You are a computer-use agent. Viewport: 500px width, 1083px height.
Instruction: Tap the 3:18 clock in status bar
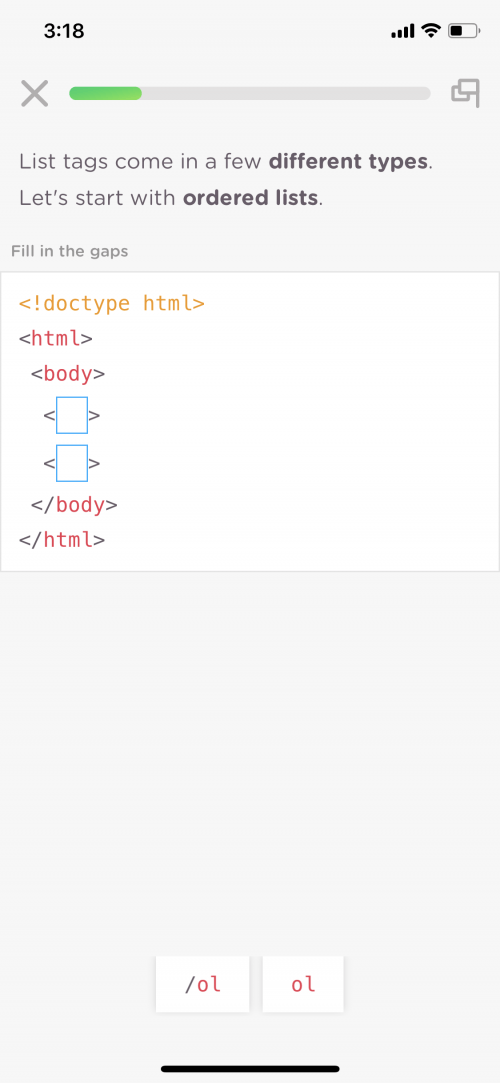pyautogui.click(x=64, y=31)
